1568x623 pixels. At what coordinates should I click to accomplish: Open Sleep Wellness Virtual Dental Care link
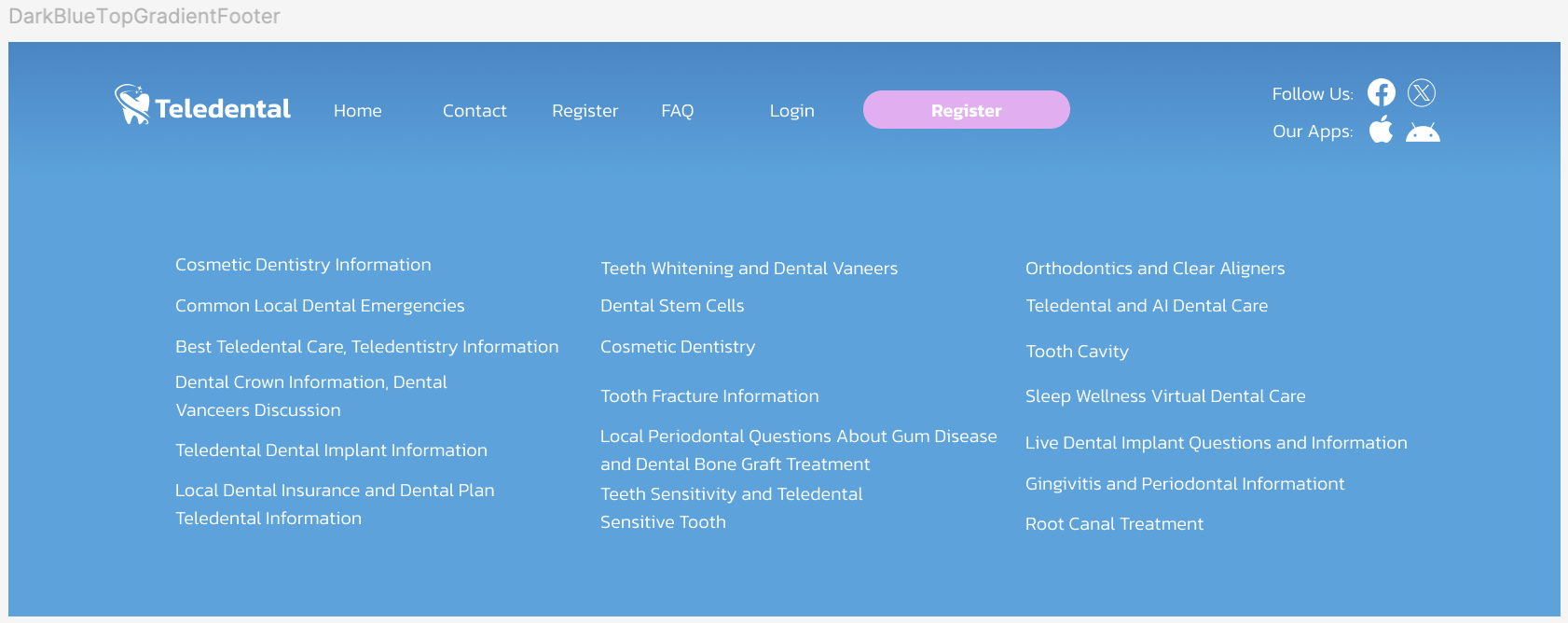click(1165, 396)
